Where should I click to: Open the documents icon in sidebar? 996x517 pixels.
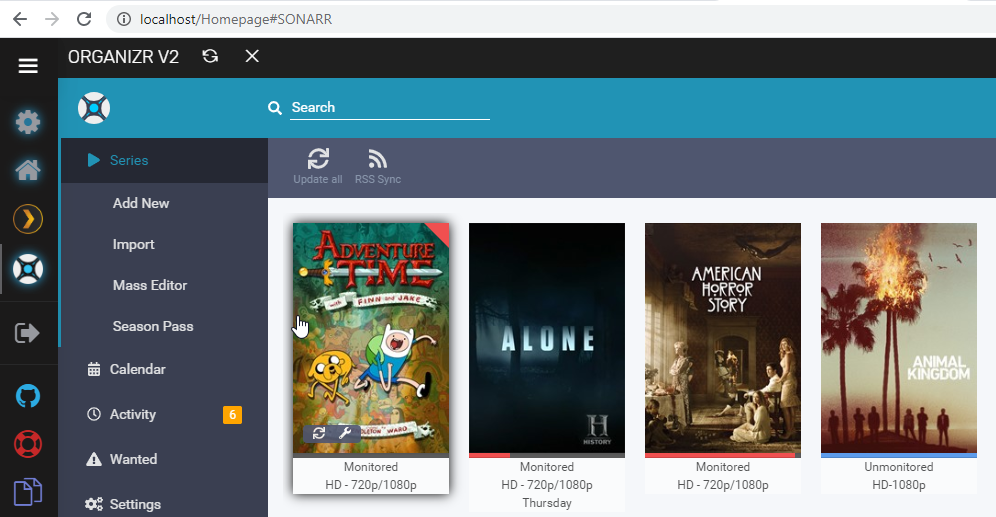pyautogui.click(x=28, y=492)
